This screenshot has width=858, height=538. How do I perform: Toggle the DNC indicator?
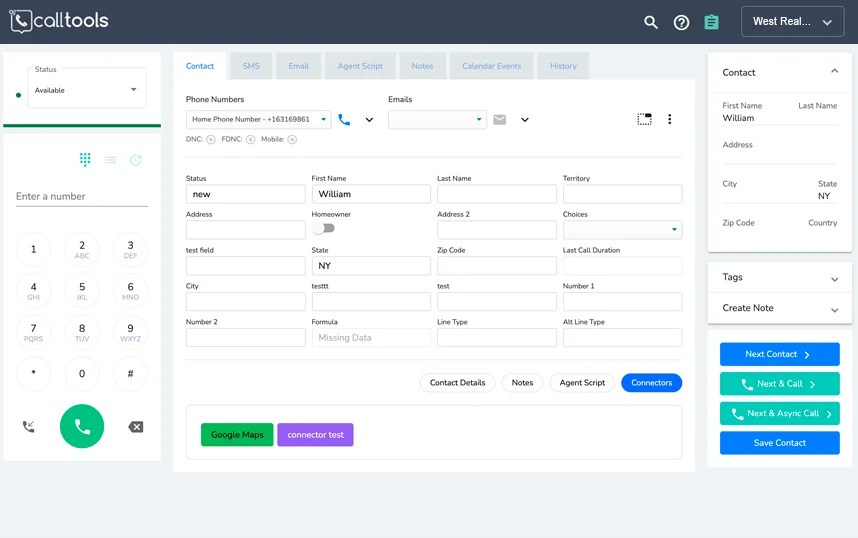tap(211, 140)
